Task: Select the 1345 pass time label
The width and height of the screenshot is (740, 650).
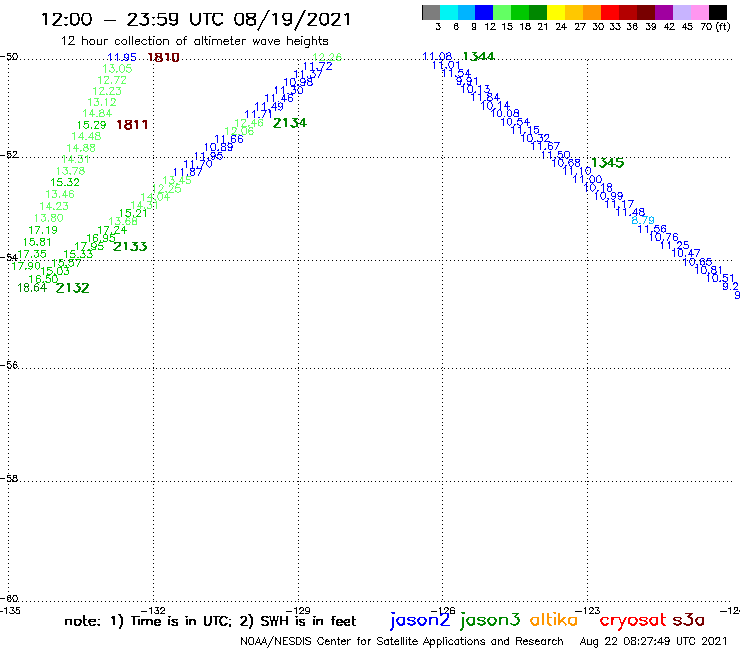Action: 607,163
